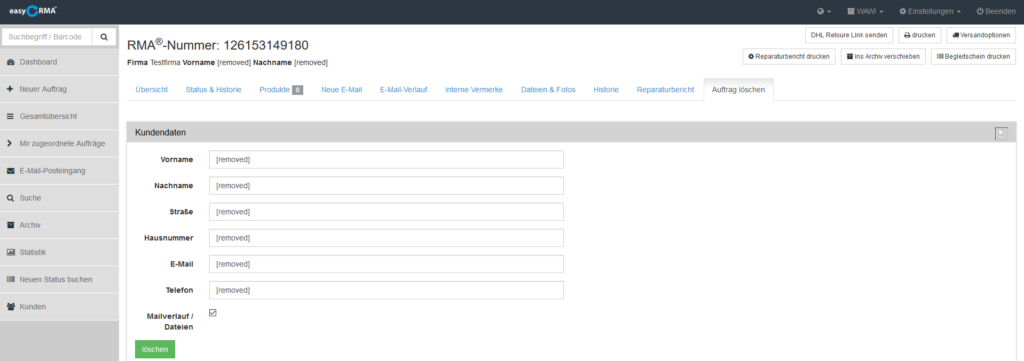Click the Nachname input field
The width and height of the screenshot is (1024, 361).
click(386, 185)
